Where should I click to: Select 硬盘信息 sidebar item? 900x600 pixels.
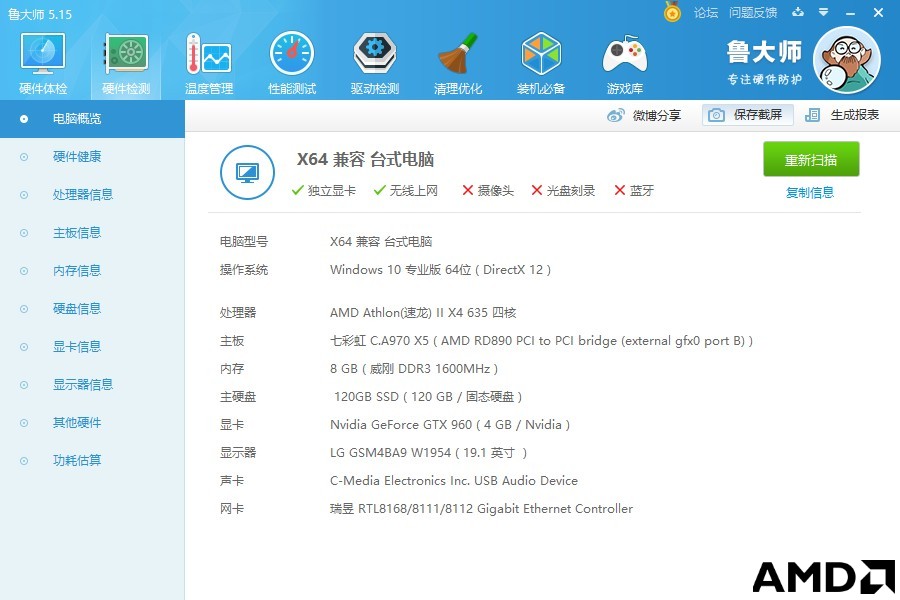coord(92,308)
